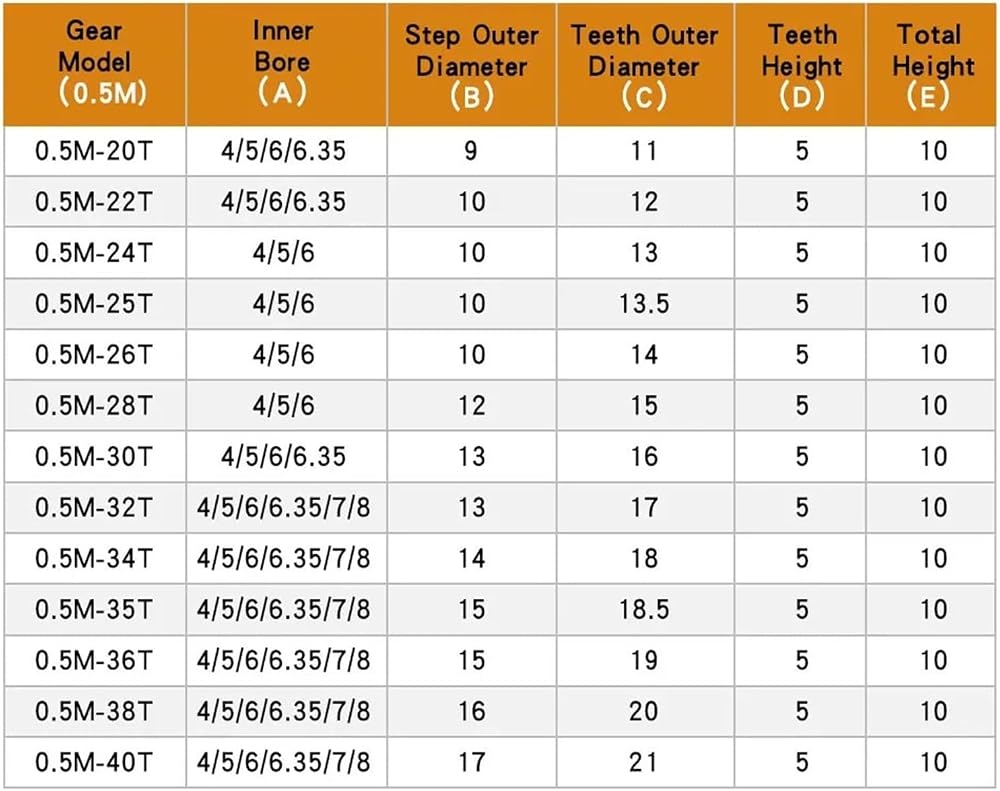
Task: Click the 0.5M-40T gear model cell
Action: 95,762
